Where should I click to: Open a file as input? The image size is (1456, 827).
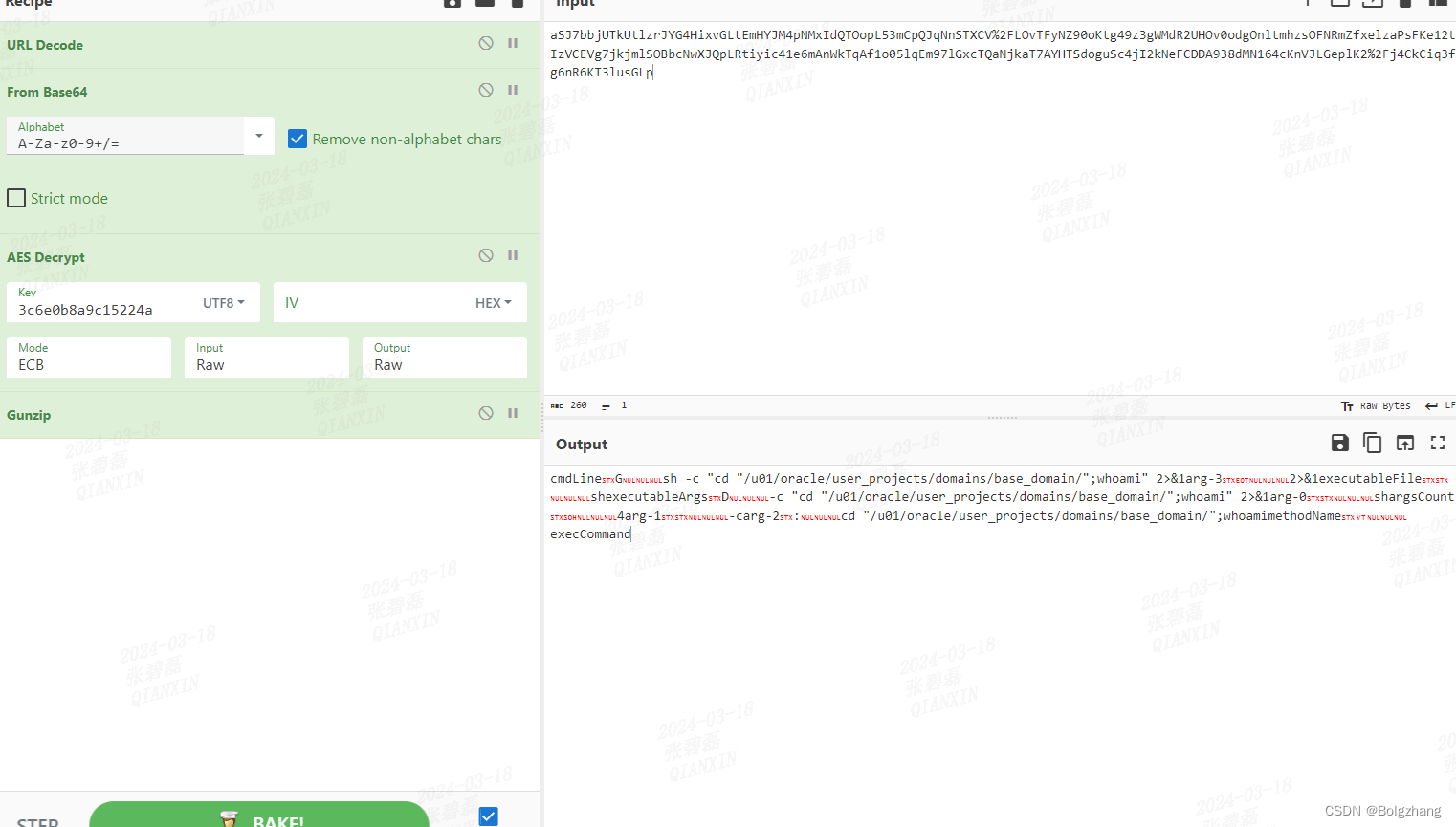[1373, 4]
